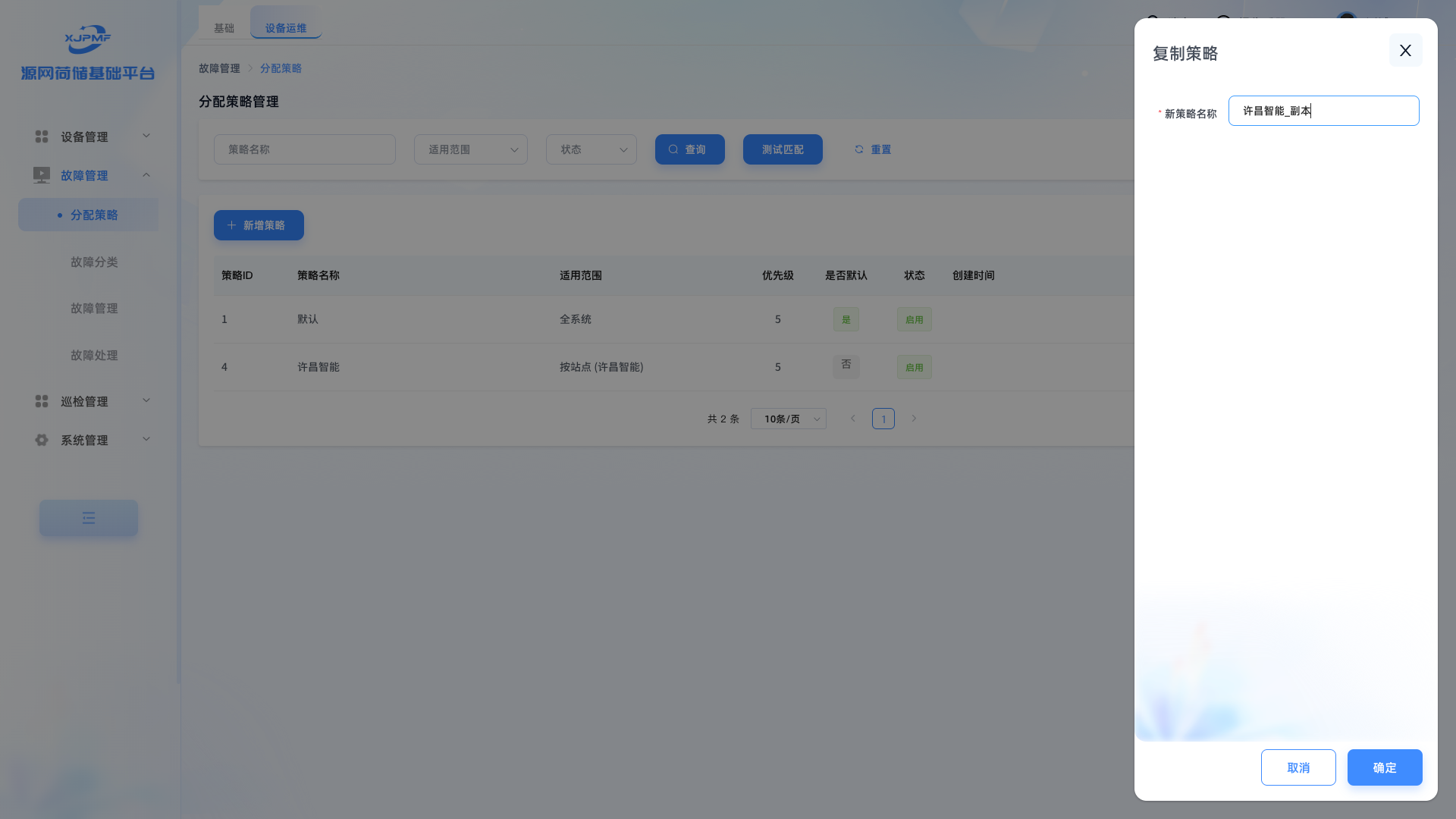Click the 新增策略 button
Image resolution: width=1456 pixels, height=819 pixels.
[x=259, y=225]
